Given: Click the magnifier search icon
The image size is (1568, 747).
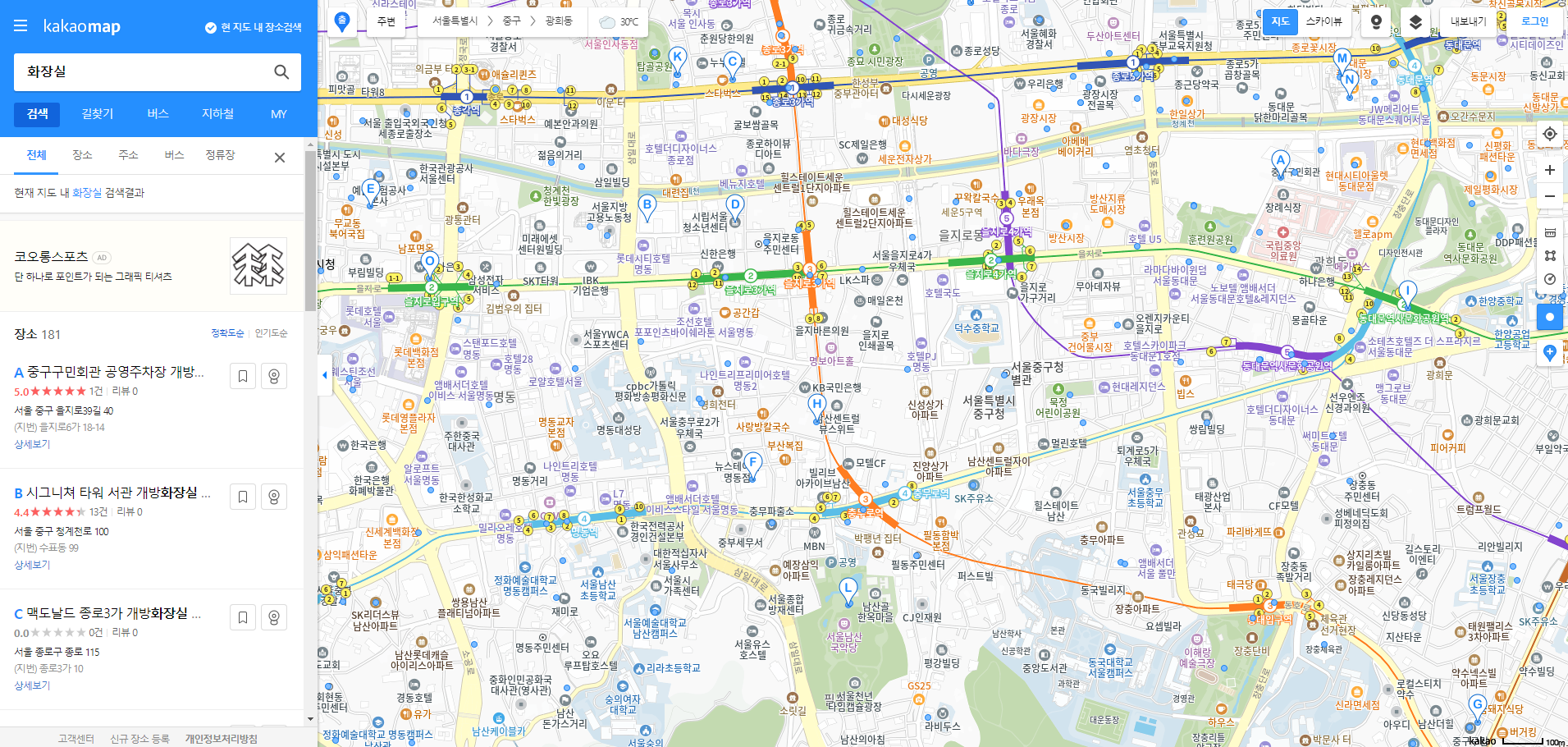Looking at the screenshot, I should click(x=281, y=72).
